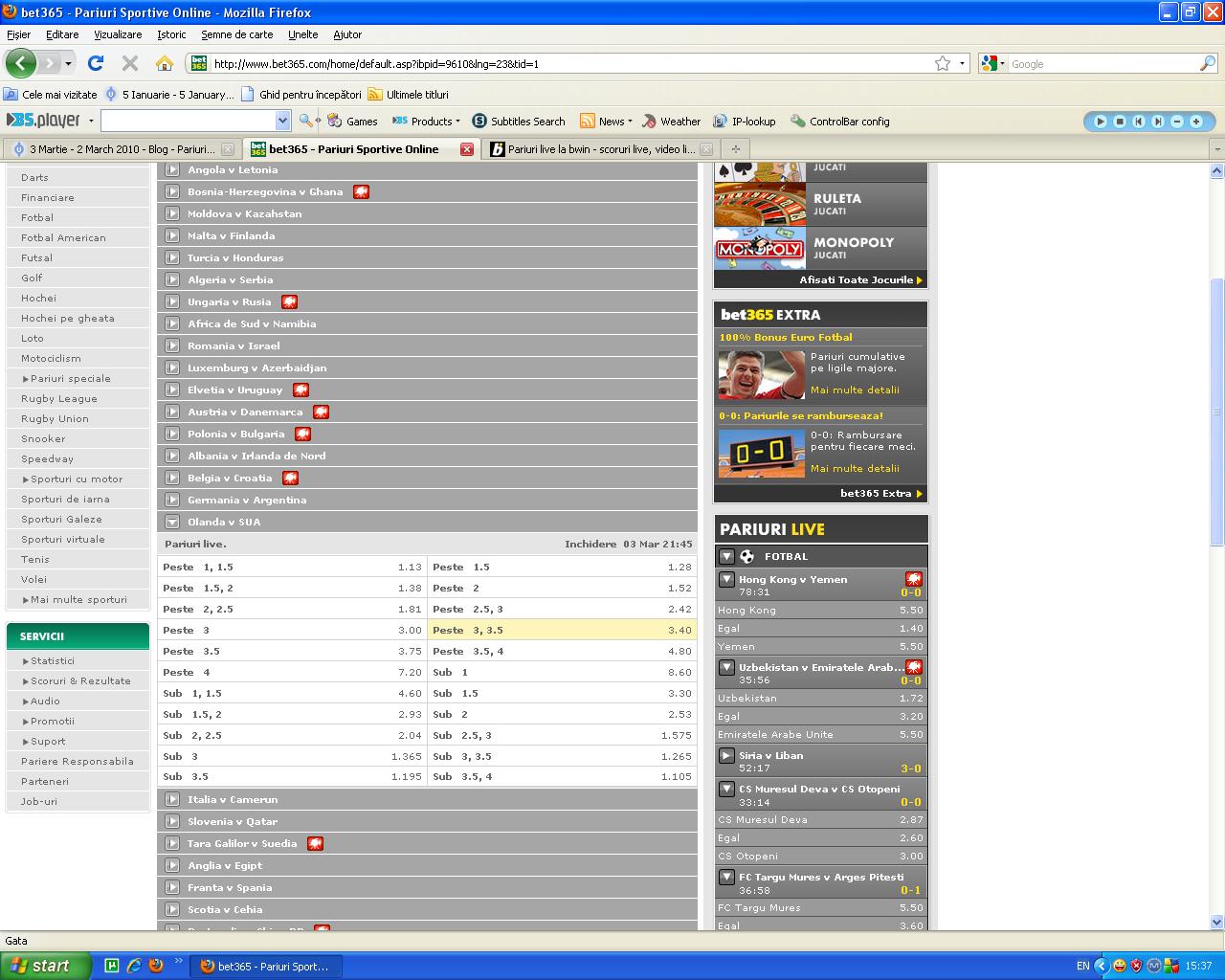Expand the Angola v Letonia match
1225x980 pixels.
coord(172,169)
